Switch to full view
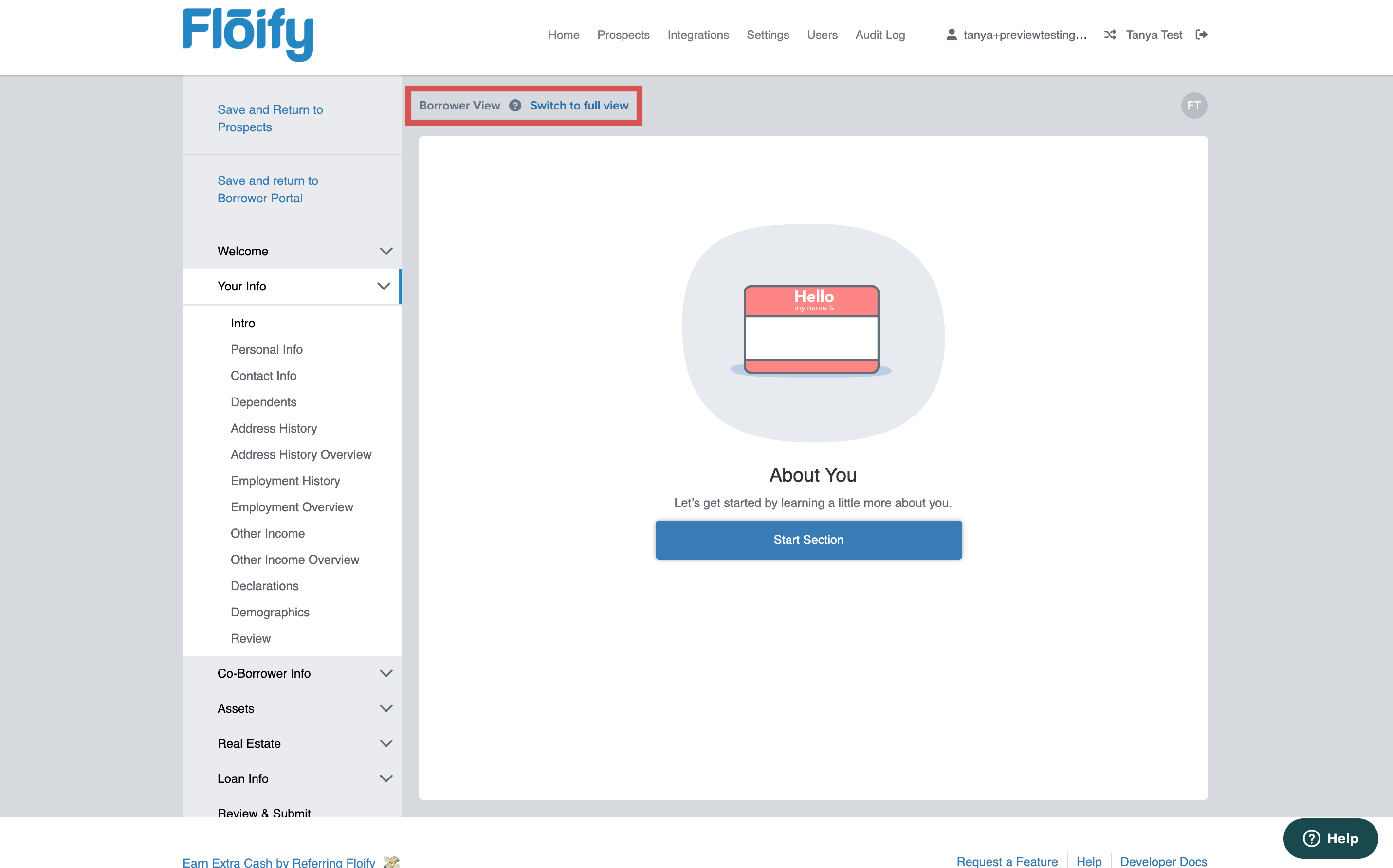 (x=579, y=106)
